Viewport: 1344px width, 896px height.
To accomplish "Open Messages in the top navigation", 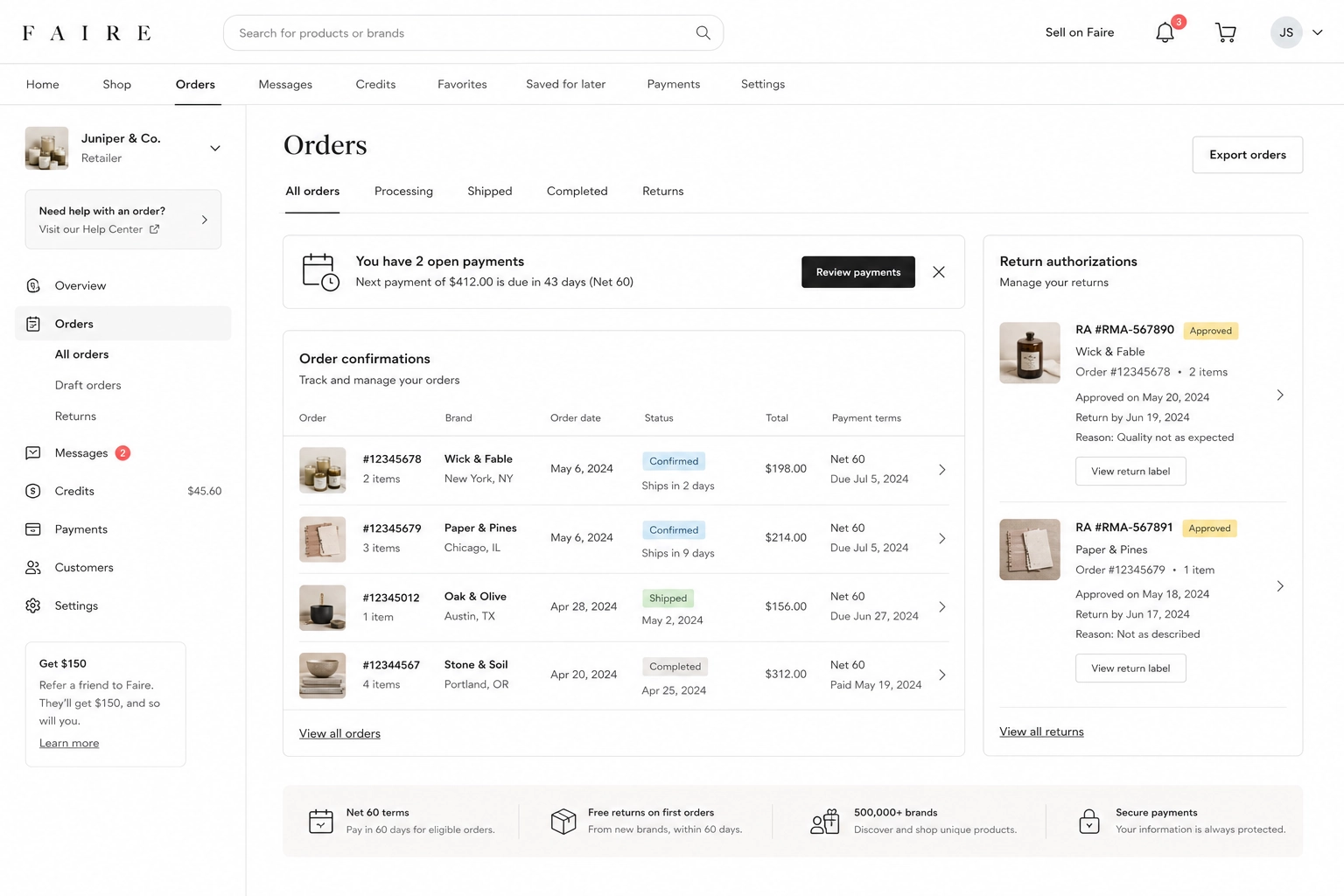I will 285,85.
